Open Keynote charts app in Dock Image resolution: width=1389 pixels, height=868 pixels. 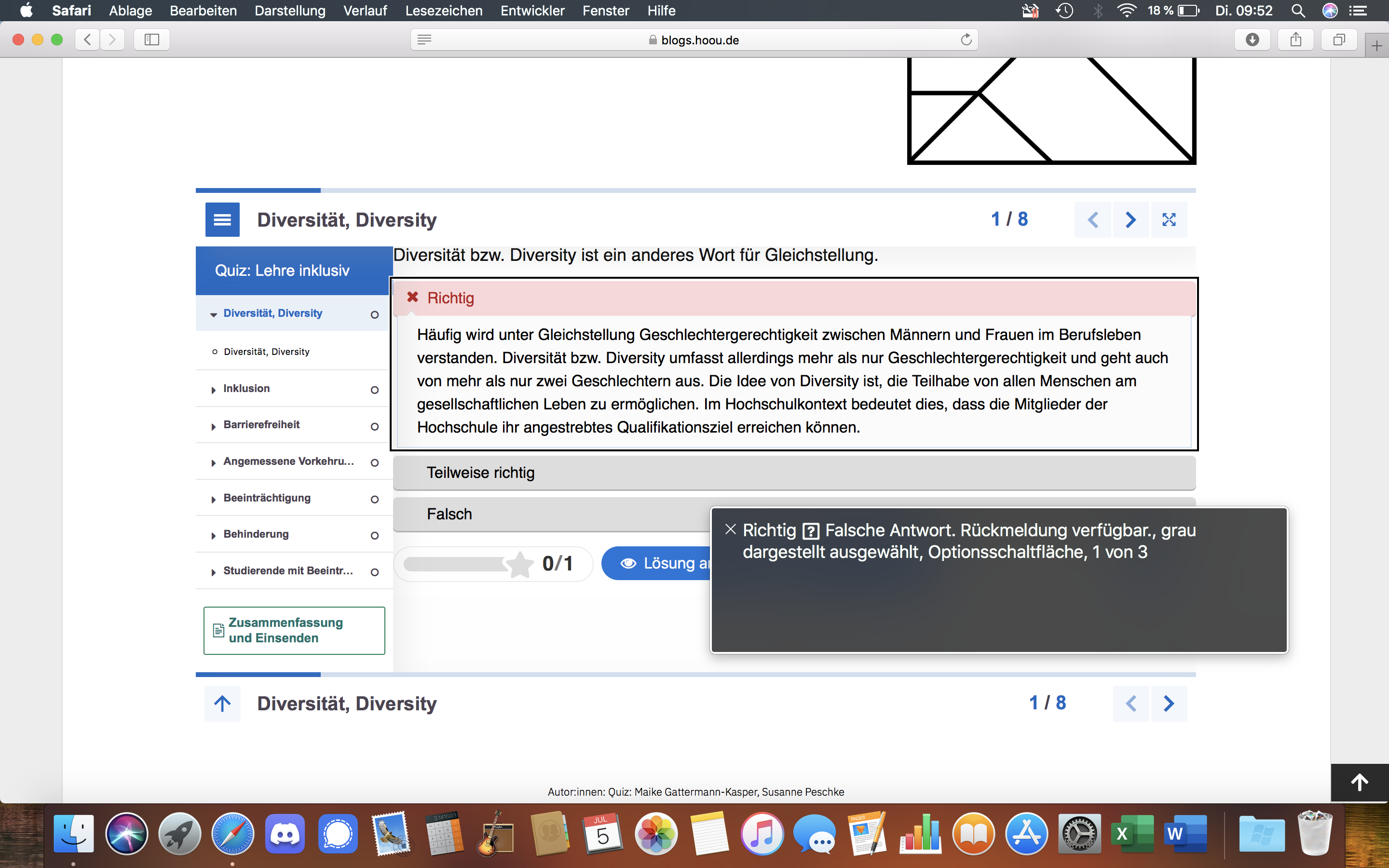point(921,834)
